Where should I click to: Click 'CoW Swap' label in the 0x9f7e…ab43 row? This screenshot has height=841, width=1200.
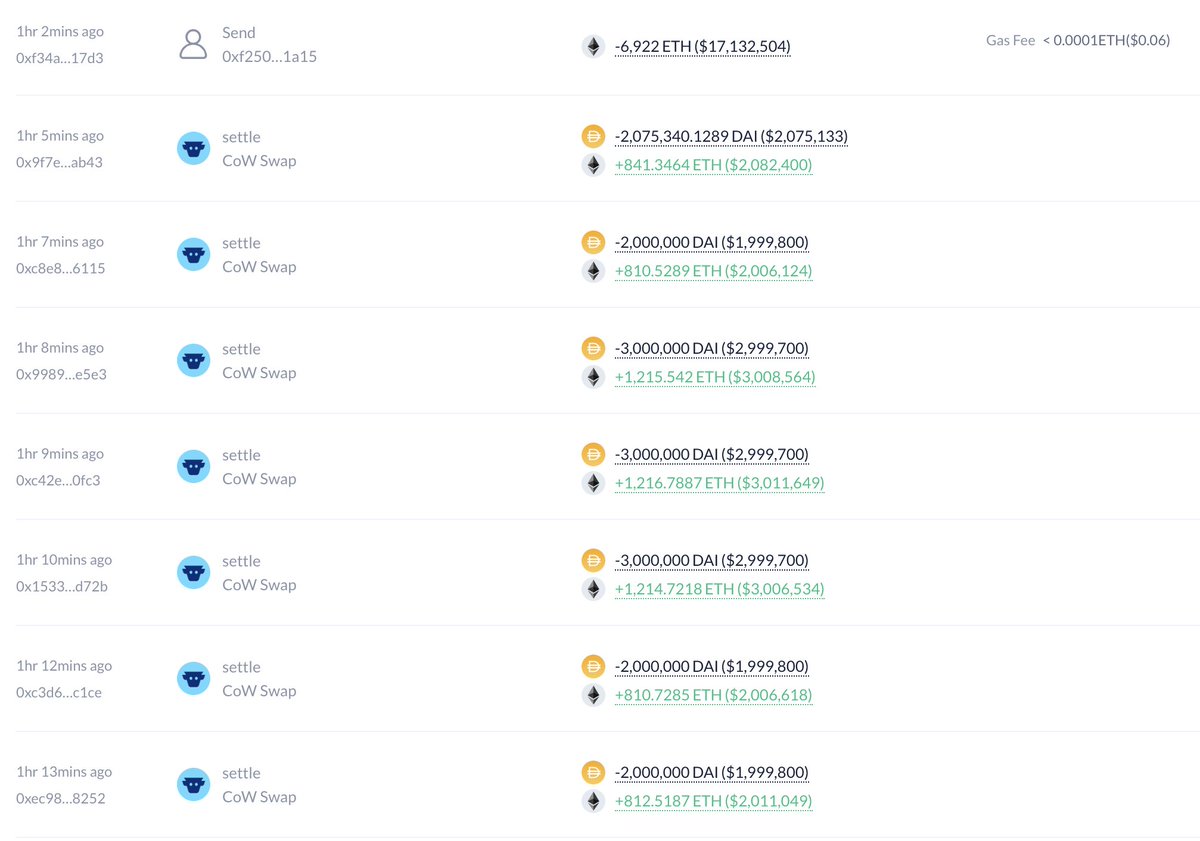(259, 160)
